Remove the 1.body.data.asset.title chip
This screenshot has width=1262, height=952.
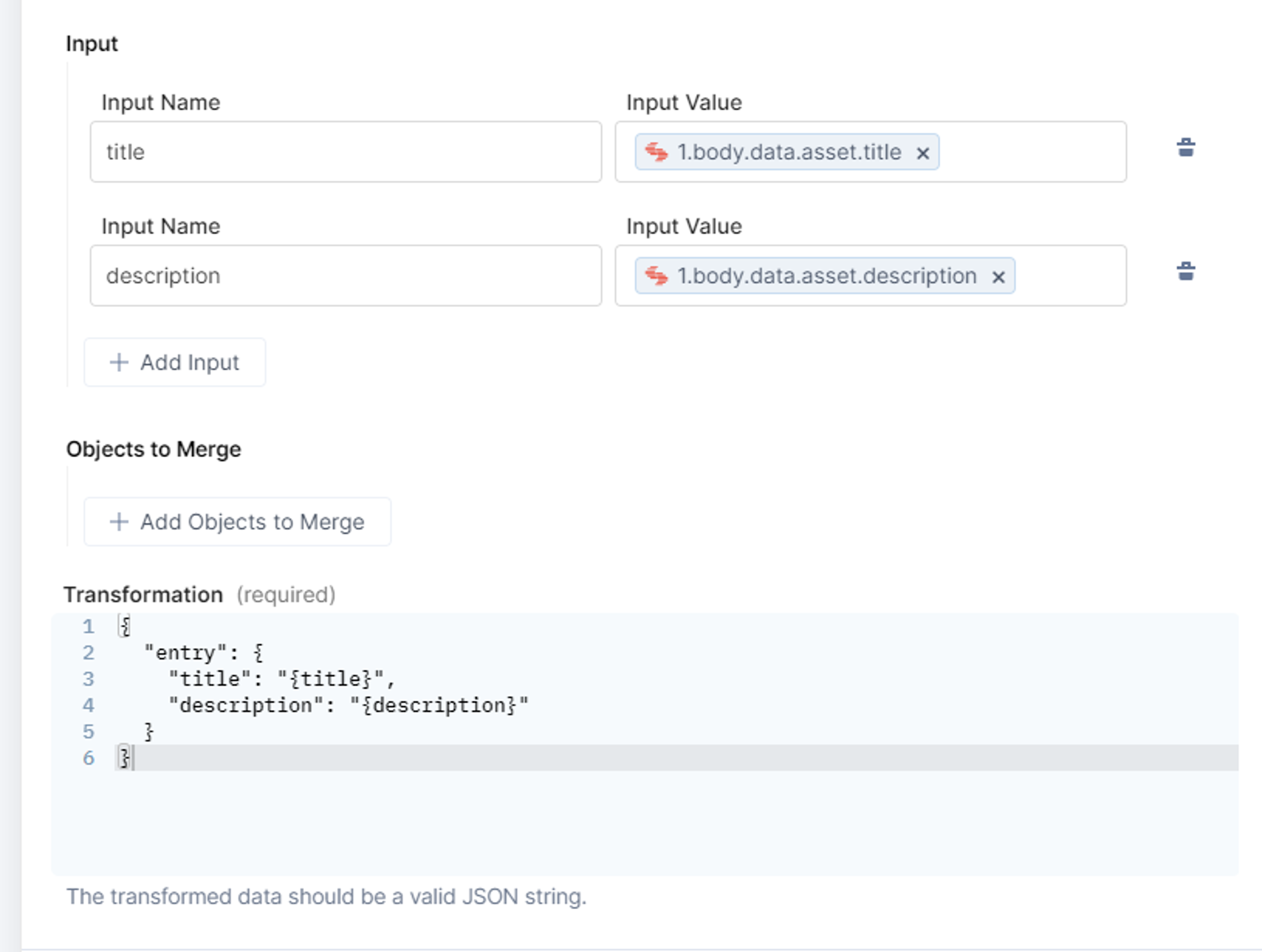point(923,153)
